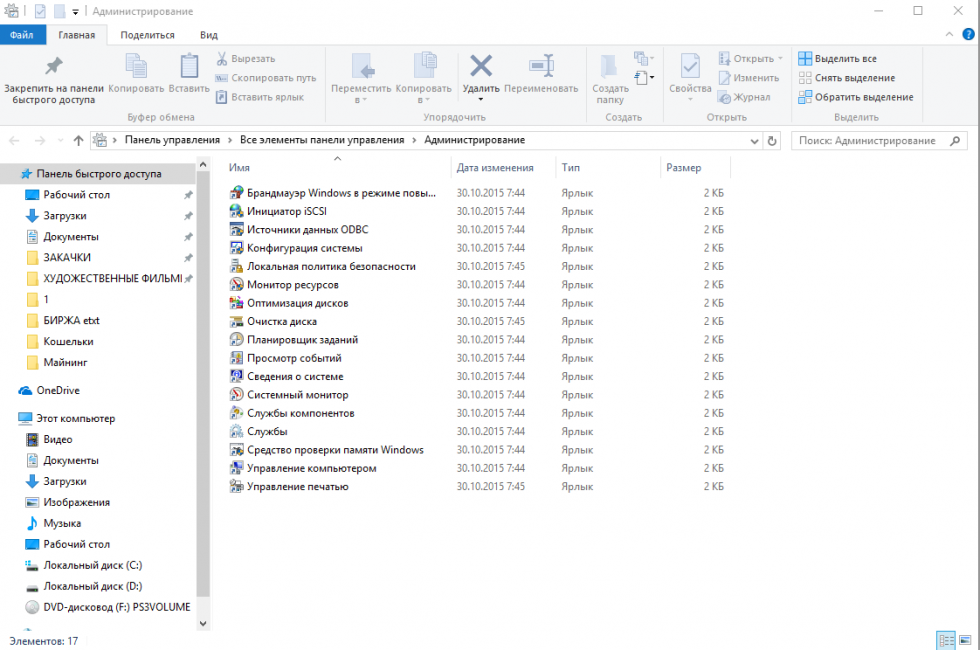Select Планировщик заданий icon
The width and height of the screenshot is (980, 650).
pos(236,339)
